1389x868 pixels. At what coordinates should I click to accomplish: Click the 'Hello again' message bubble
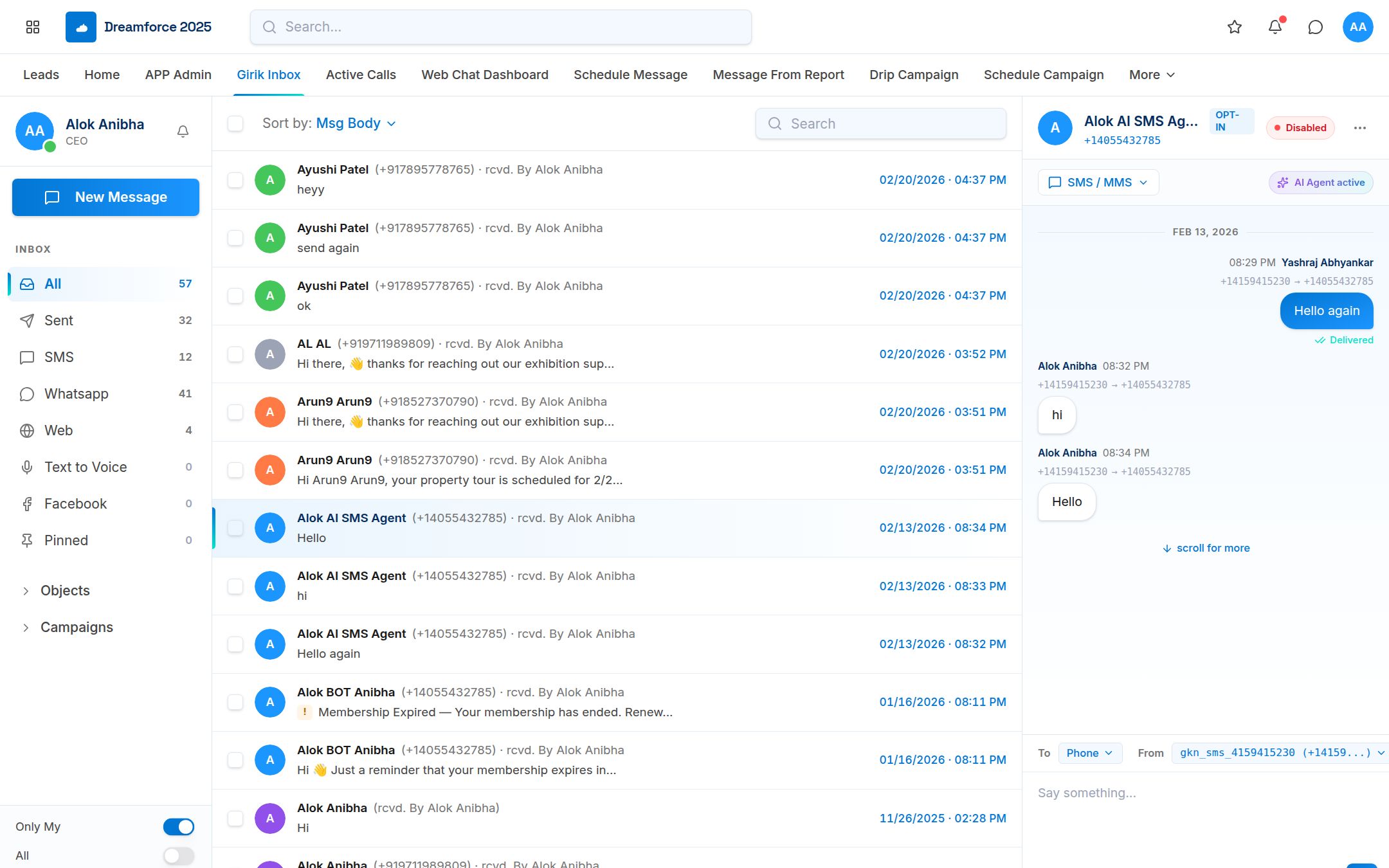(x=1327, y=311)
